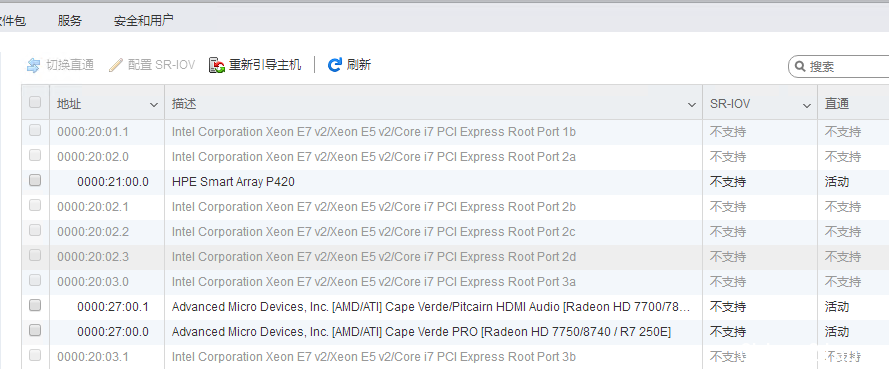Click the 刷新 refresh icon
Screen dimensions: 889x369
coord(335,65)
